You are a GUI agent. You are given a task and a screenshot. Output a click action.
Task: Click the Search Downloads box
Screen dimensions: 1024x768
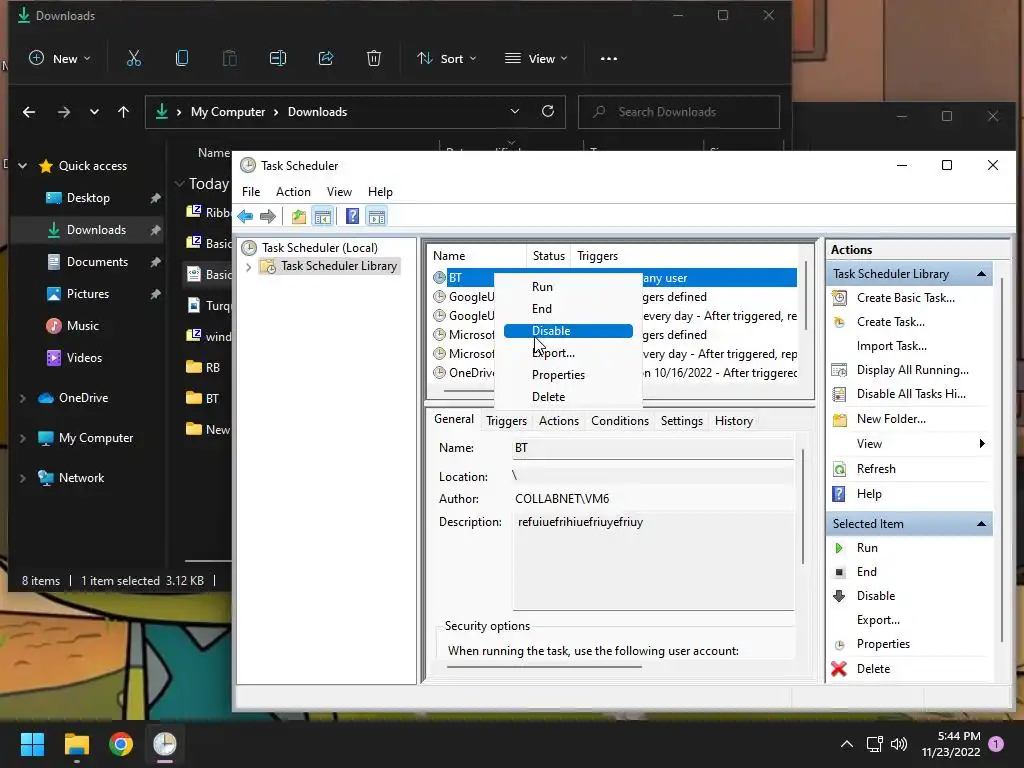679,112
